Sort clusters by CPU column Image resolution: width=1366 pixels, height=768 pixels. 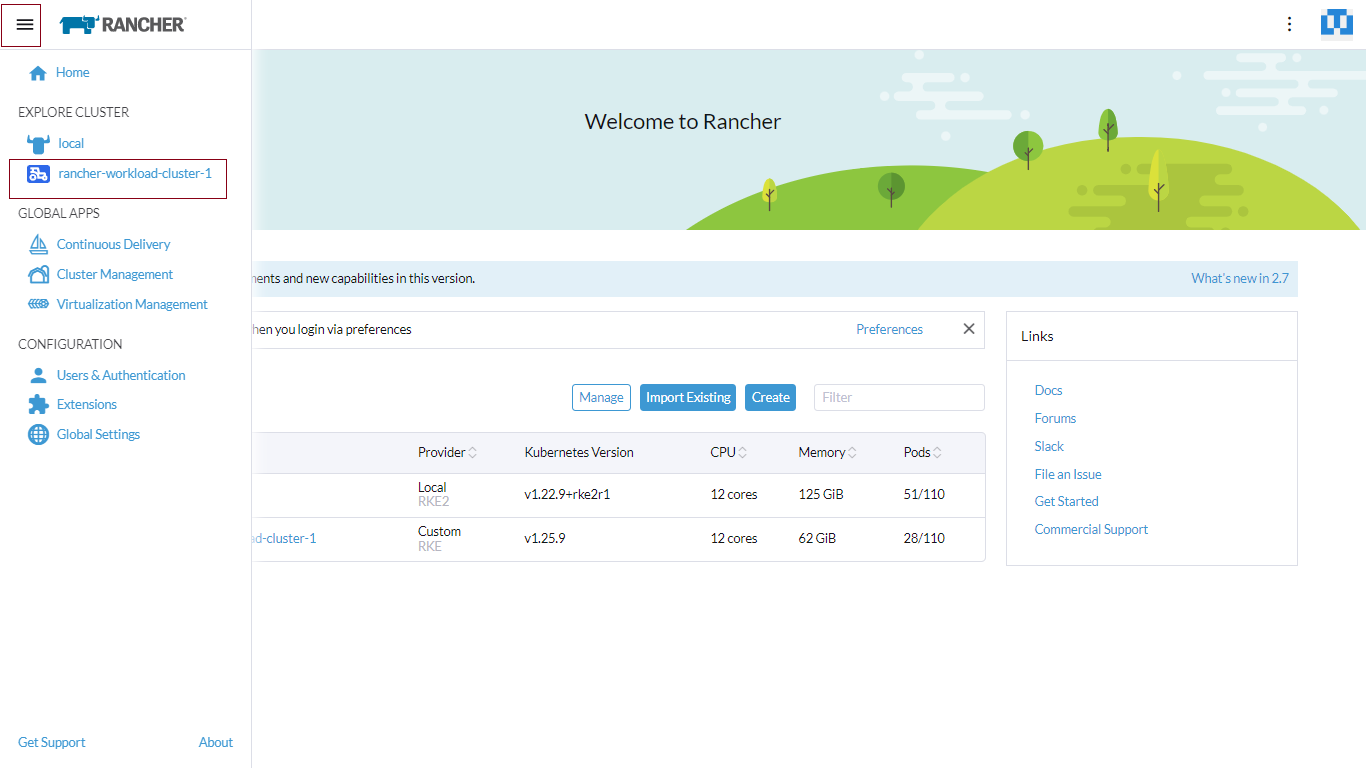point(743,453)
